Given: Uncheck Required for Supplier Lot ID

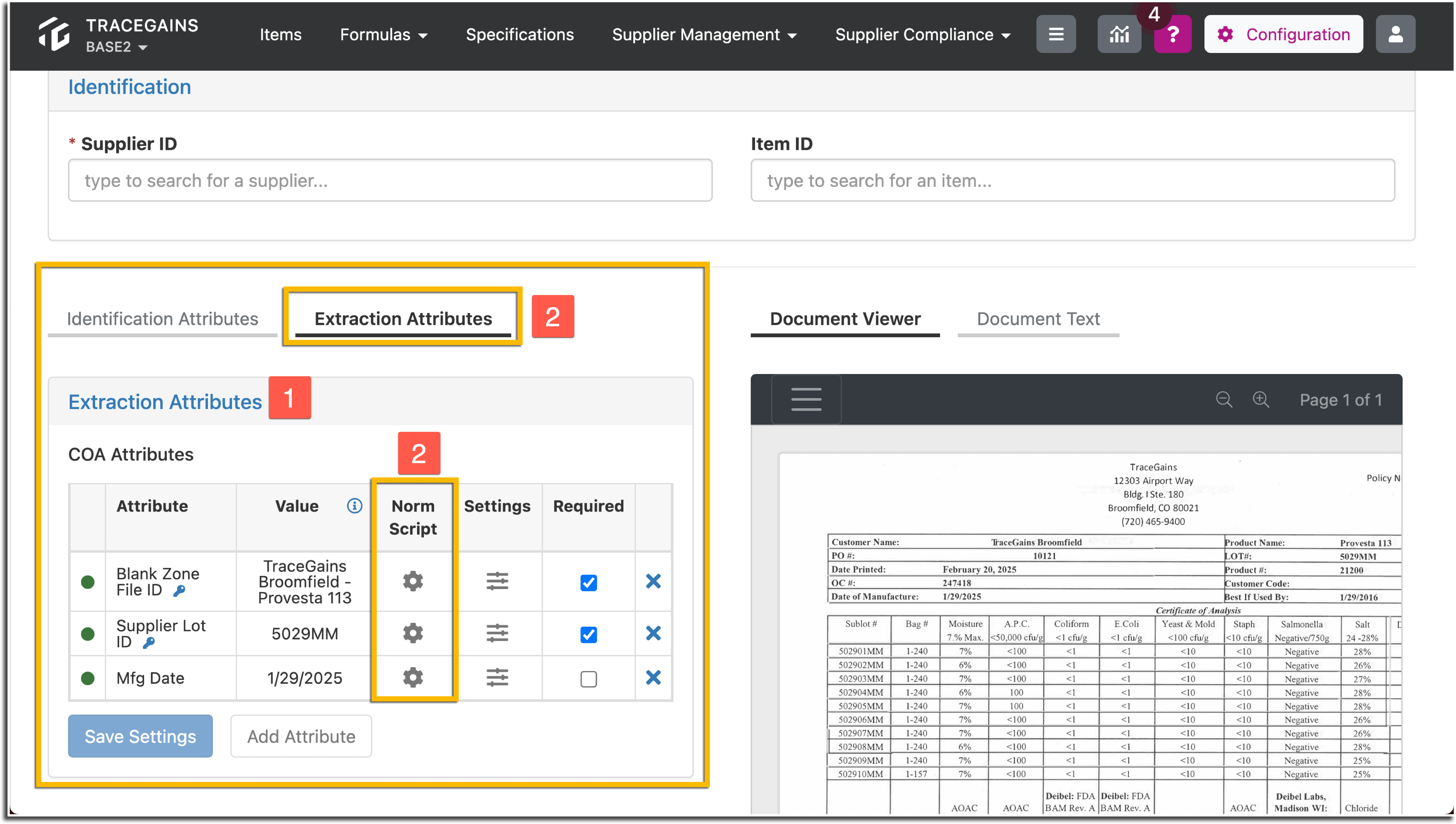Looking at the screenshot, I should (x=588, y=635).
